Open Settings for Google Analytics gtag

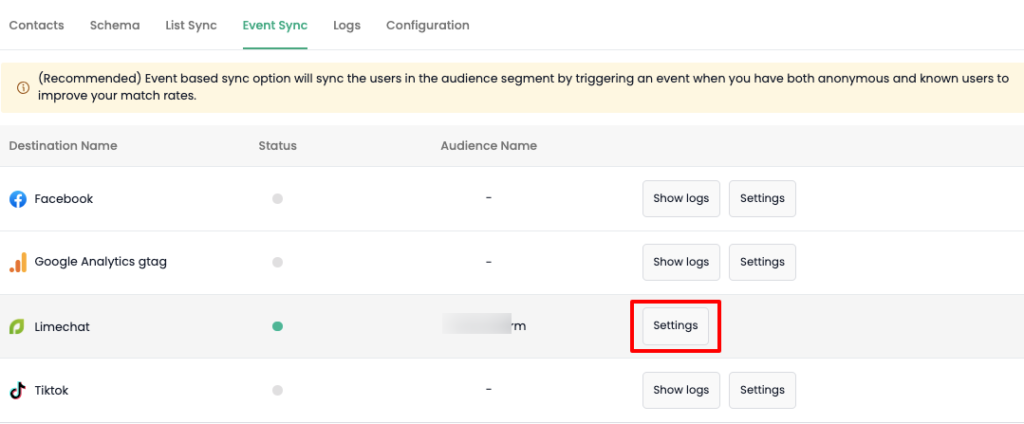click(x=762, y=262)
